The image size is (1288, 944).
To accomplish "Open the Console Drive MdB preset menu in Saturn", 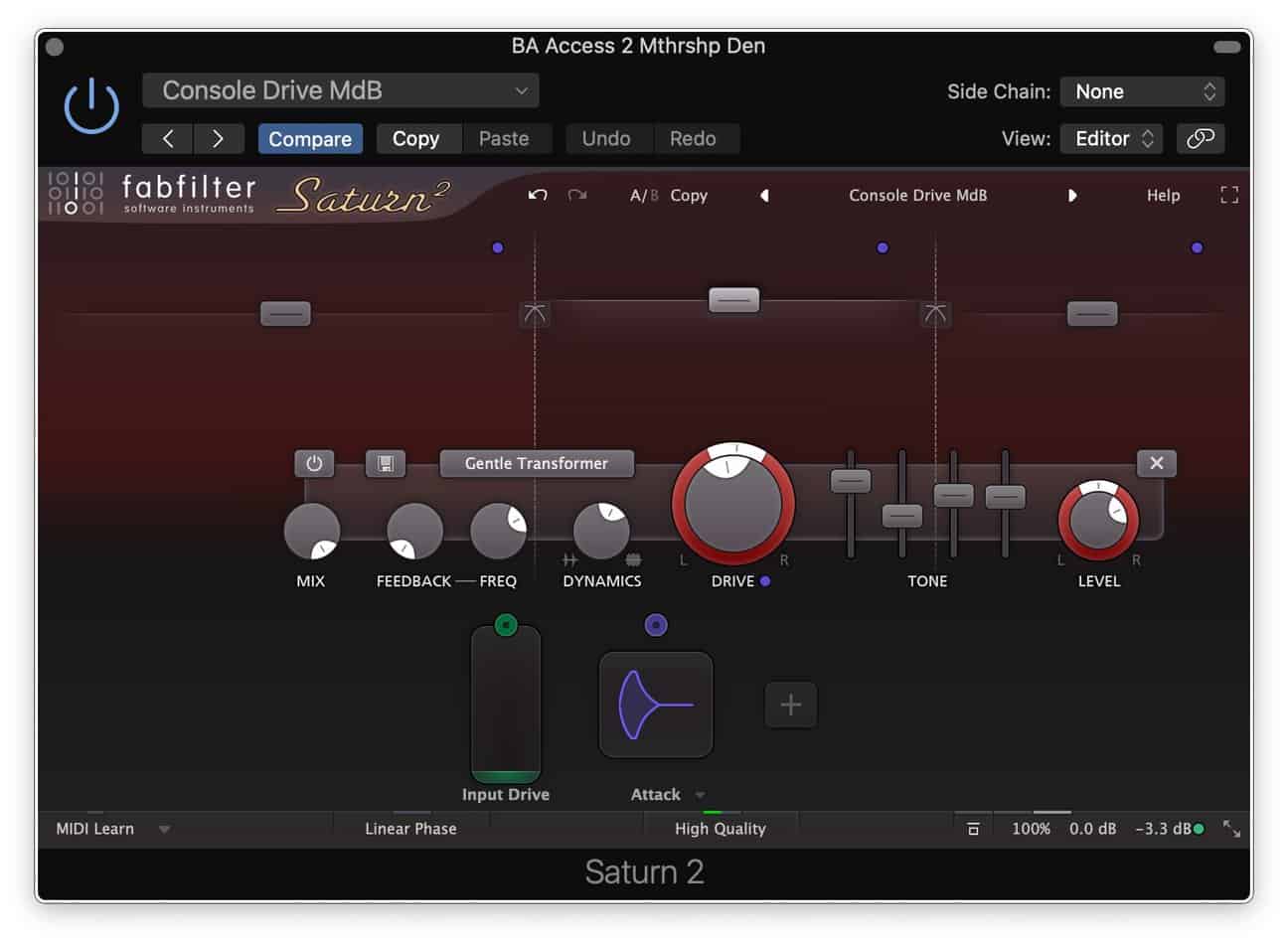I will click(x=918, y=196).
